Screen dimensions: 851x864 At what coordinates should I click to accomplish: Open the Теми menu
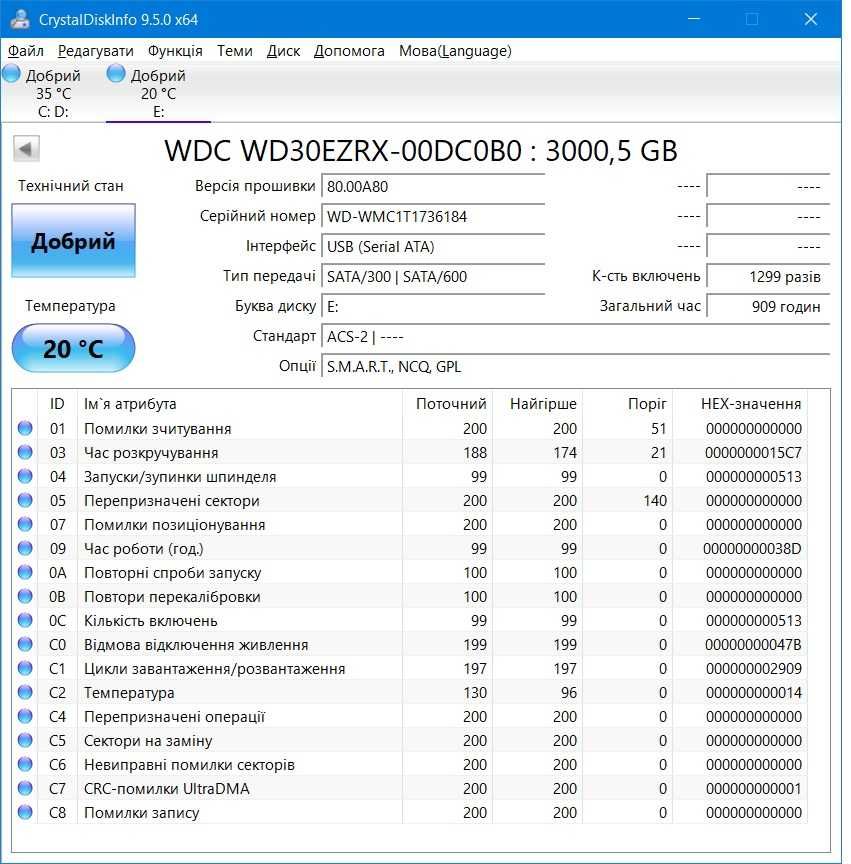click(x=235, y=51)
